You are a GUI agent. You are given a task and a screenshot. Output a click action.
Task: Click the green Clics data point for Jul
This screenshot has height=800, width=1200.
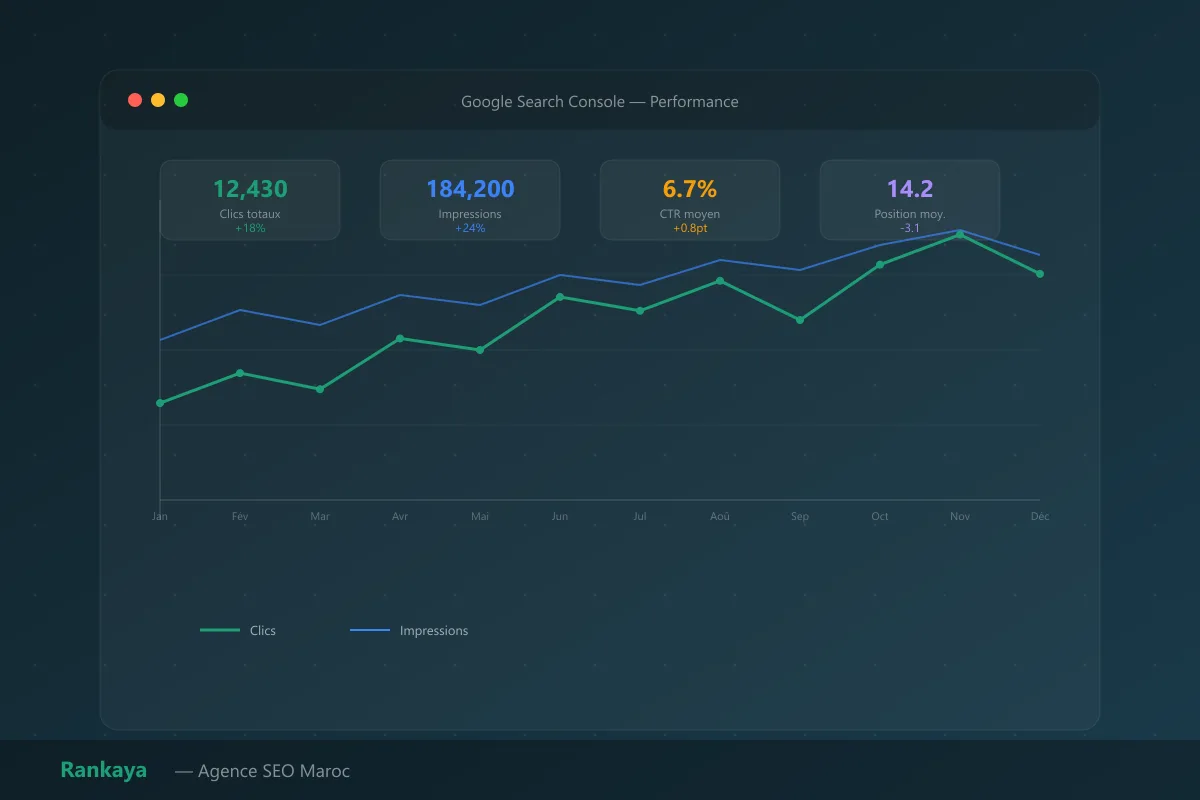[x=640, y=311]
